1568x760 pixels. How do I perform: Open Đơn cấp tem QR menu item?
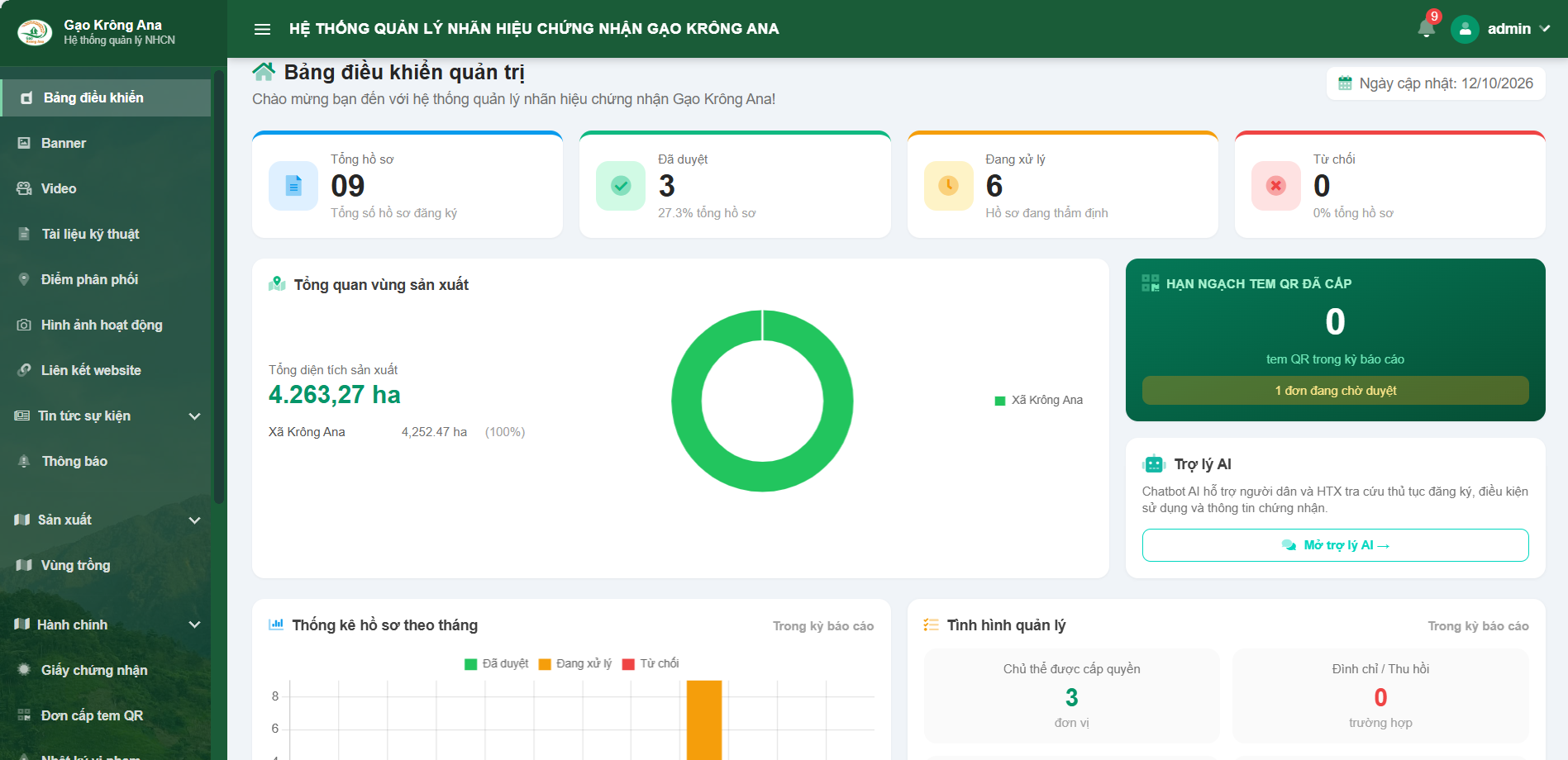tap(106, 715)
